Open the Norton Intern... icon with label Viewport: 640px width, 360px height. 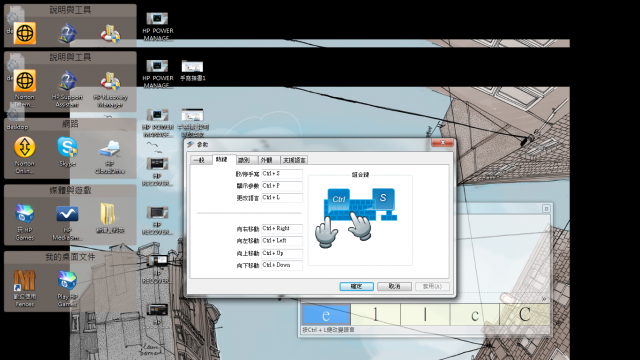coord(24,88)
